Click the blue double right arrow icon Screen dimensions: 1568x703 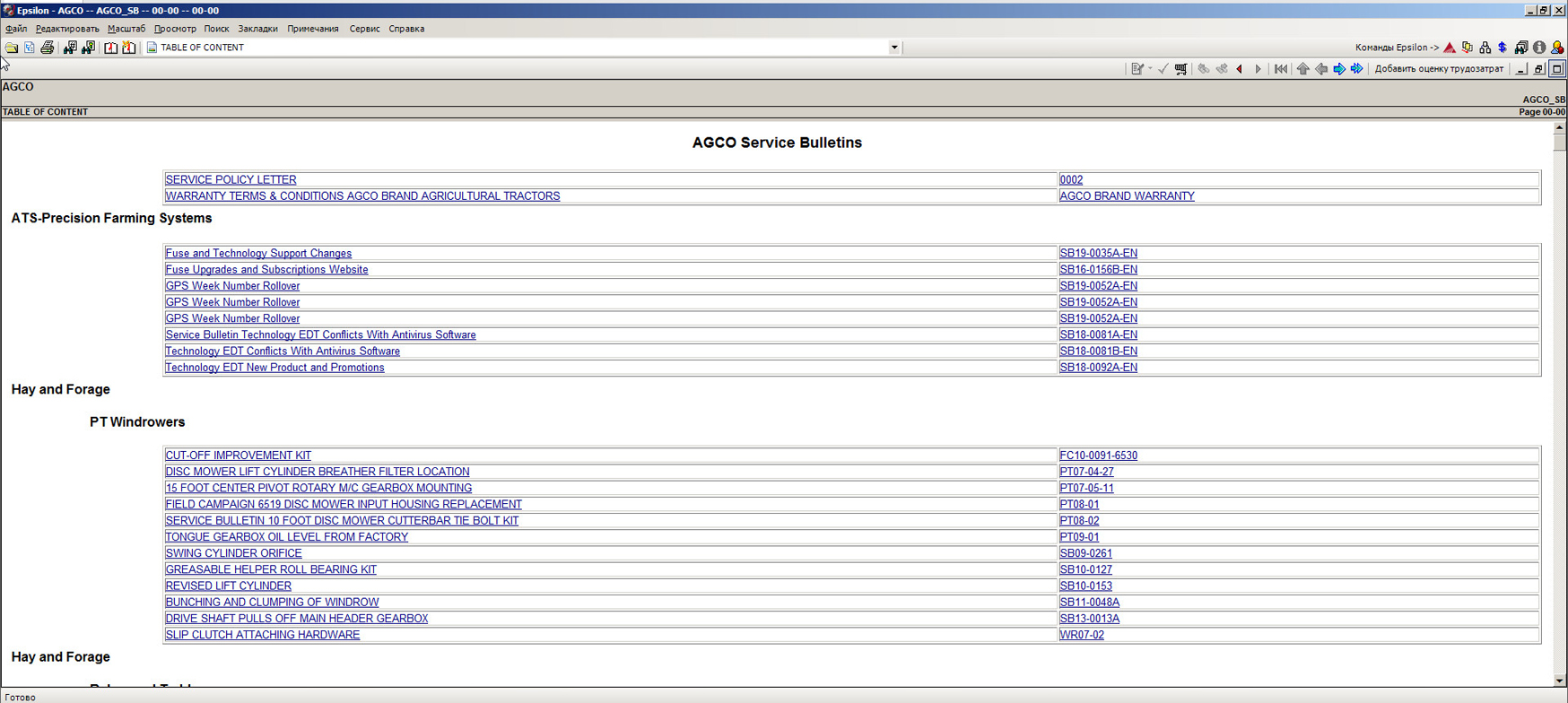click(1357, 69)
